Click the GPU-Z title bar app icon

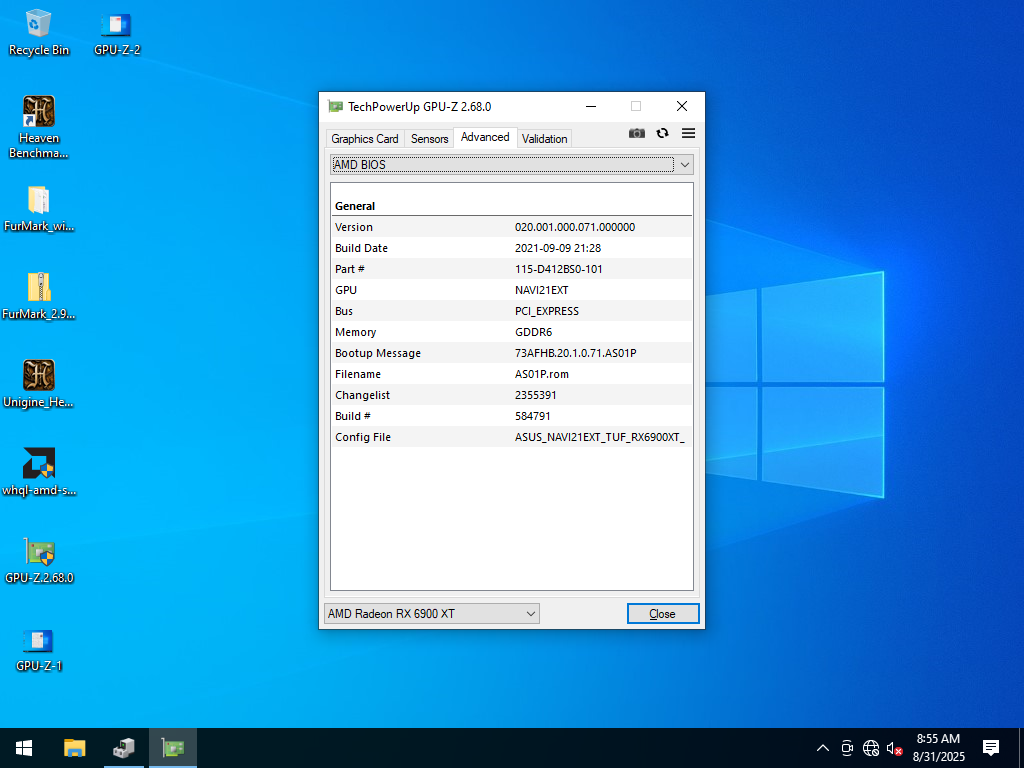[x=336, y=106]
